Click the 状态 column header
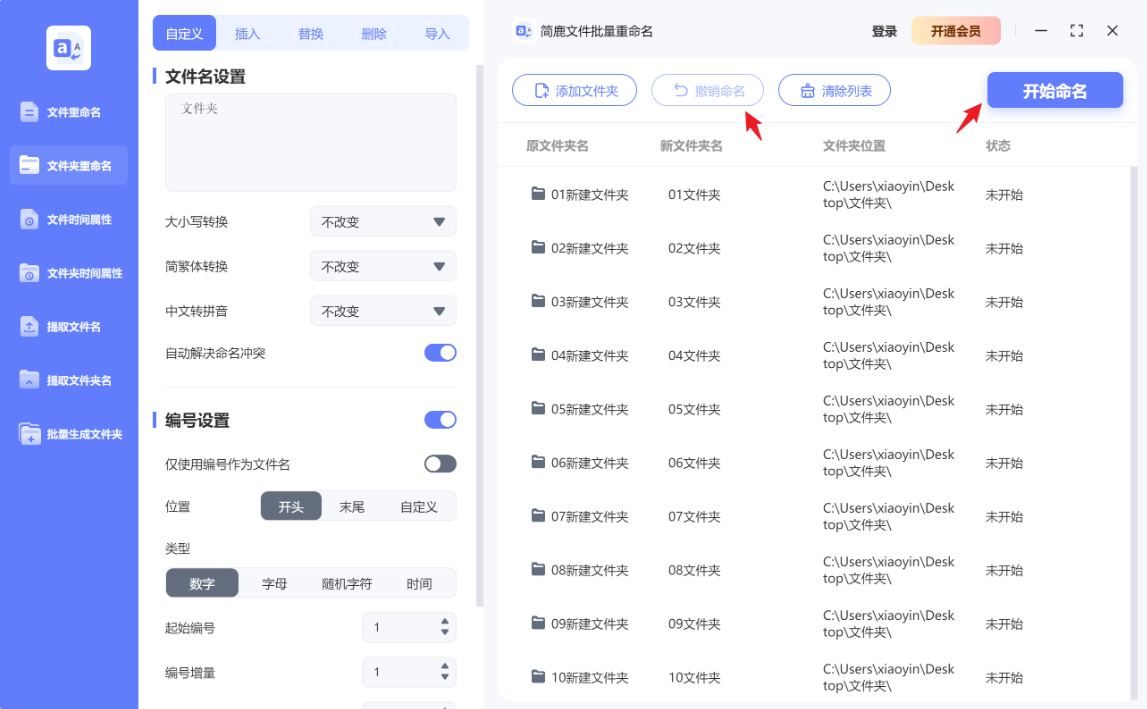The width and height of the screenshot is (1147, 709). coord(998,146)
